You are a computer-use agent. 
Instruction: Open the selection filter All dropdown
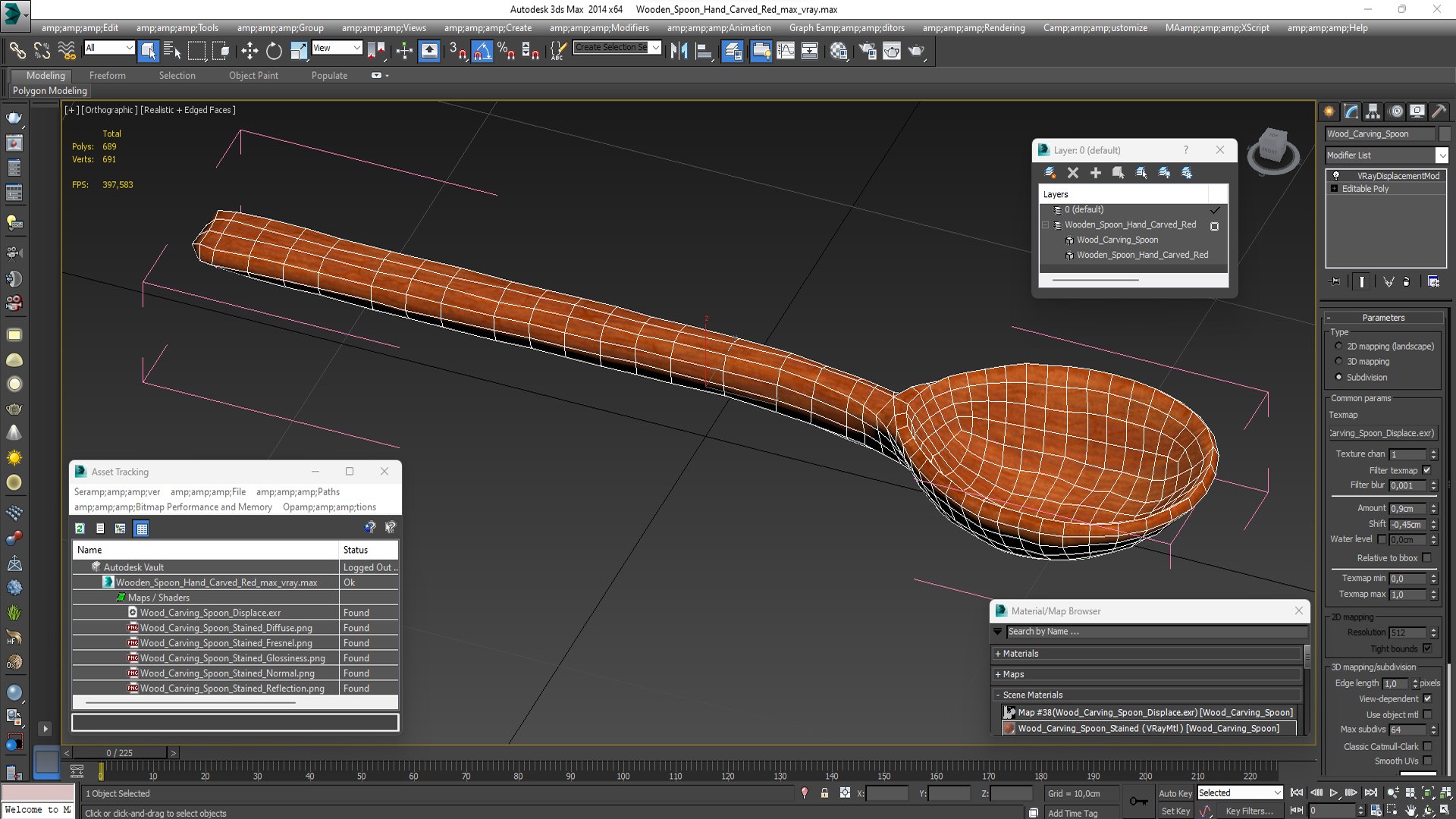click(x=109, y=48)
